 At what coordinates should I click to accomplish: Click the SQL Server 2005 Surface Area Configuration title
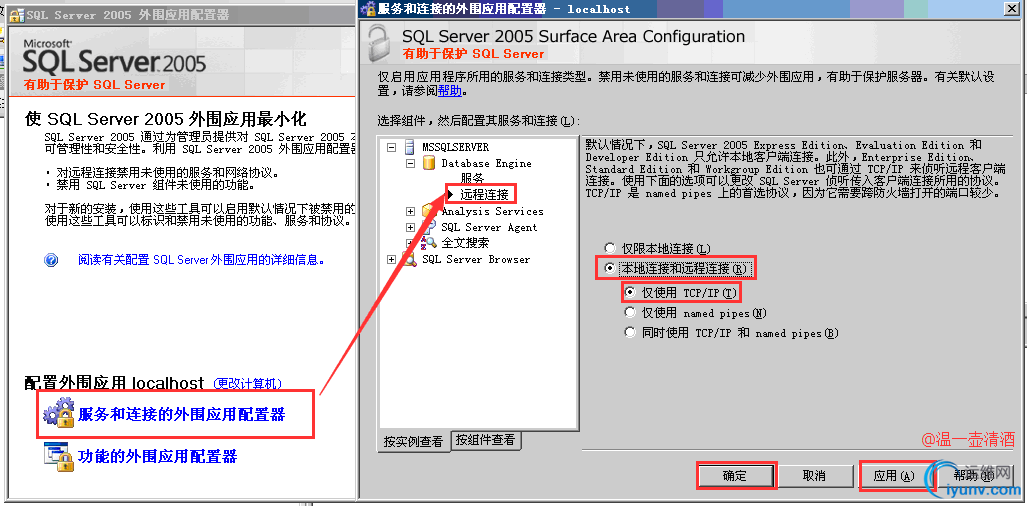[573, 37]
